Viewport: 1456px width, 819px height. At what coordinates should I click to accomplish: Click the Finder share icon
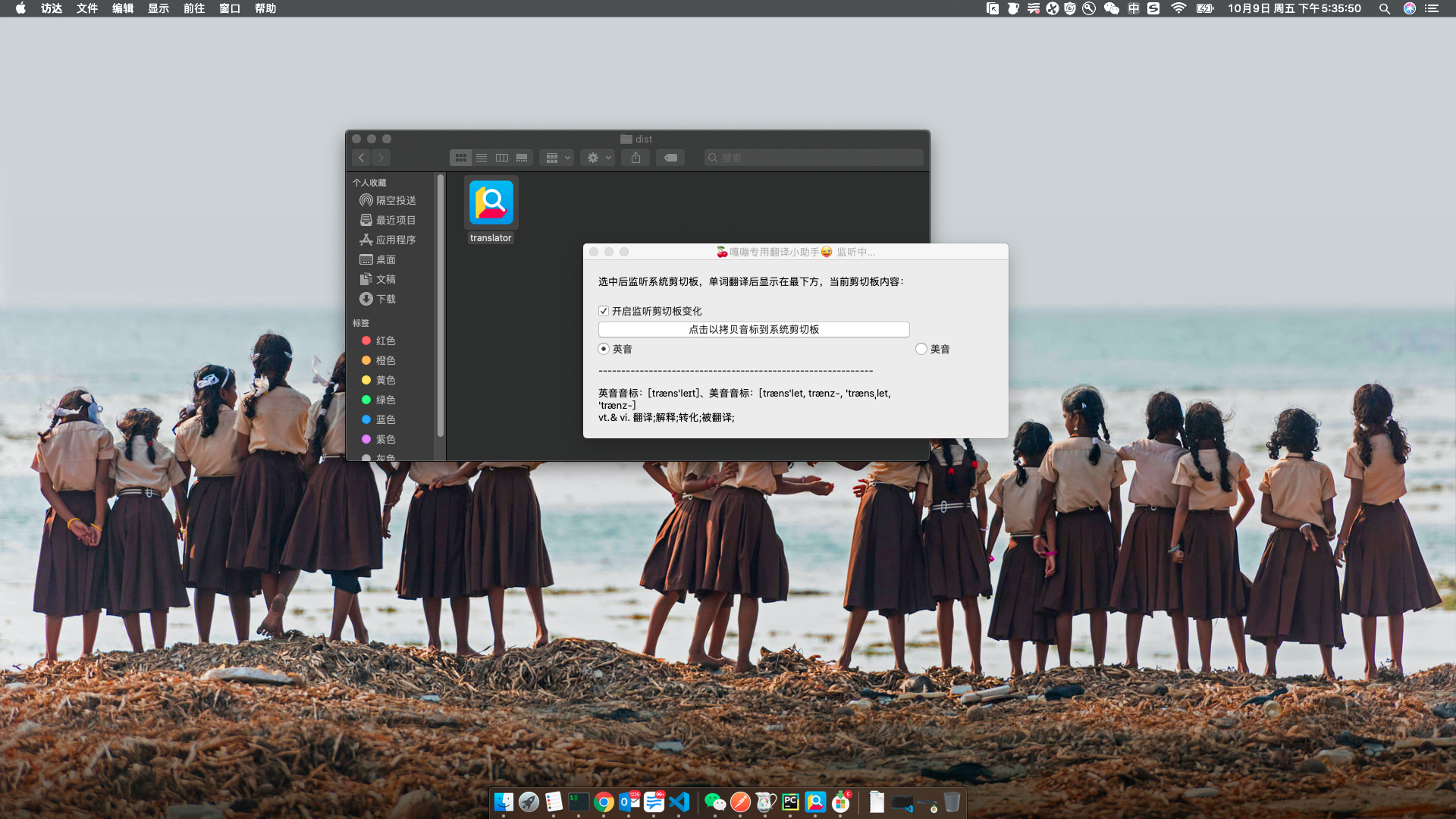click(635, 158)
